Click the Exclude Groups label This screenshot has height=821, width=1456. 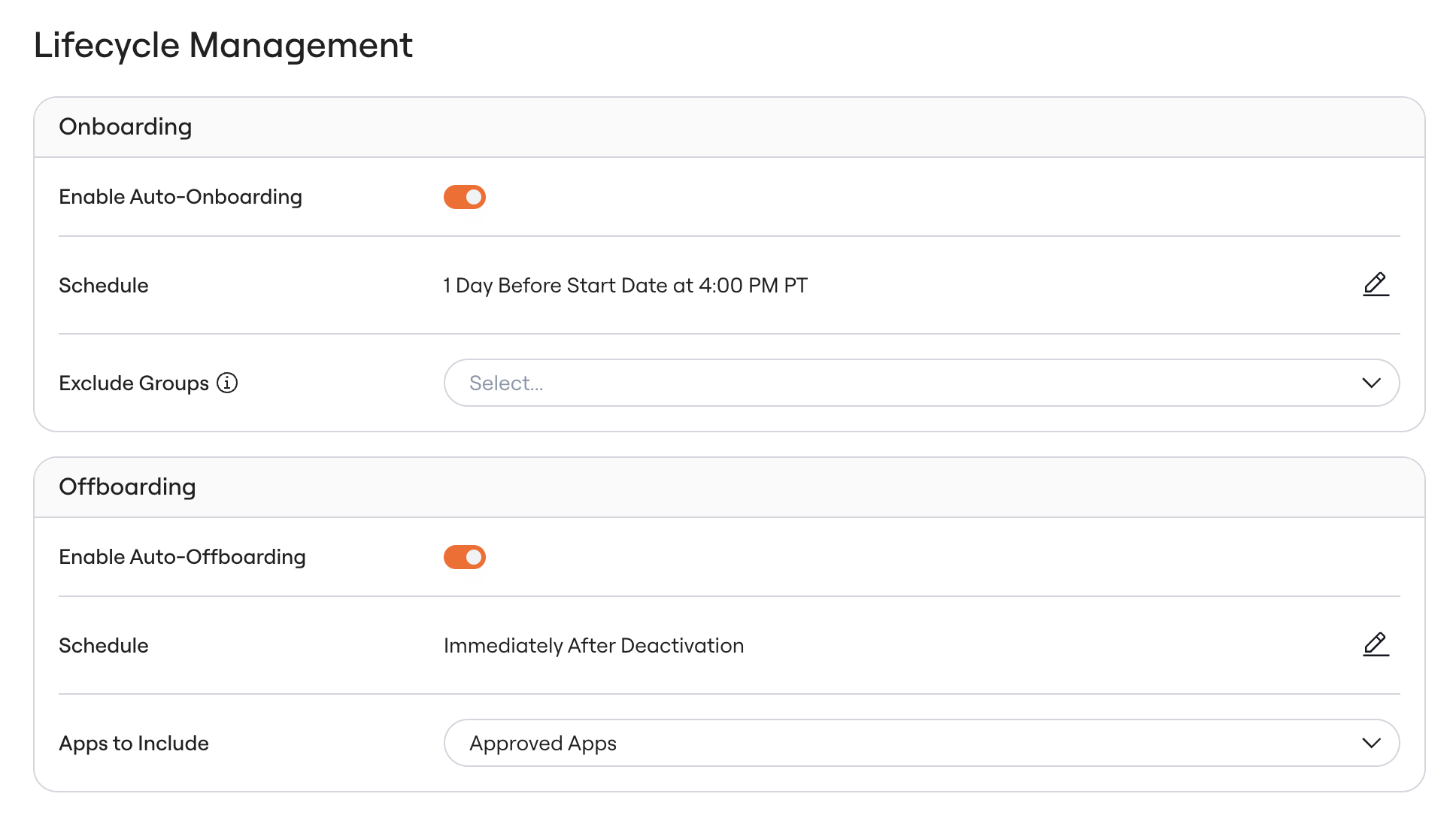pos(134,383)
